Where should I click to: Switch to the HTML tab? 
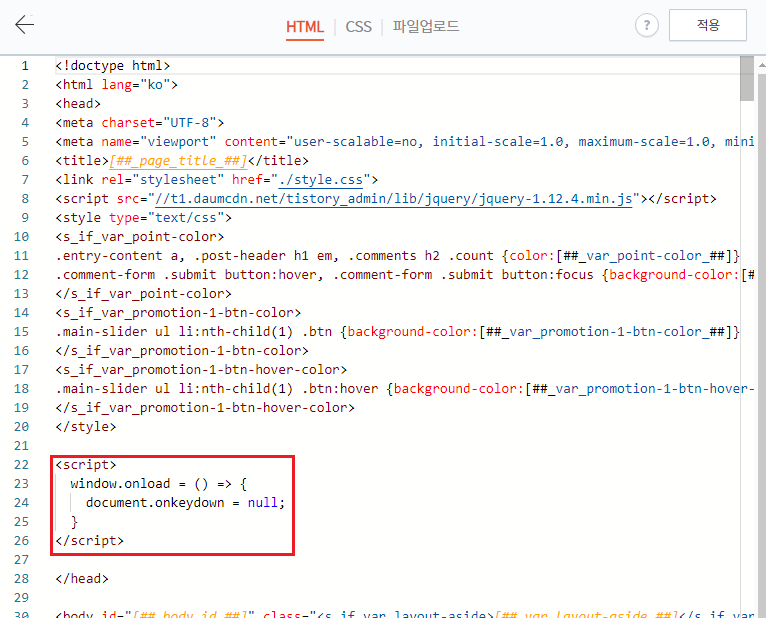(305, 26)
